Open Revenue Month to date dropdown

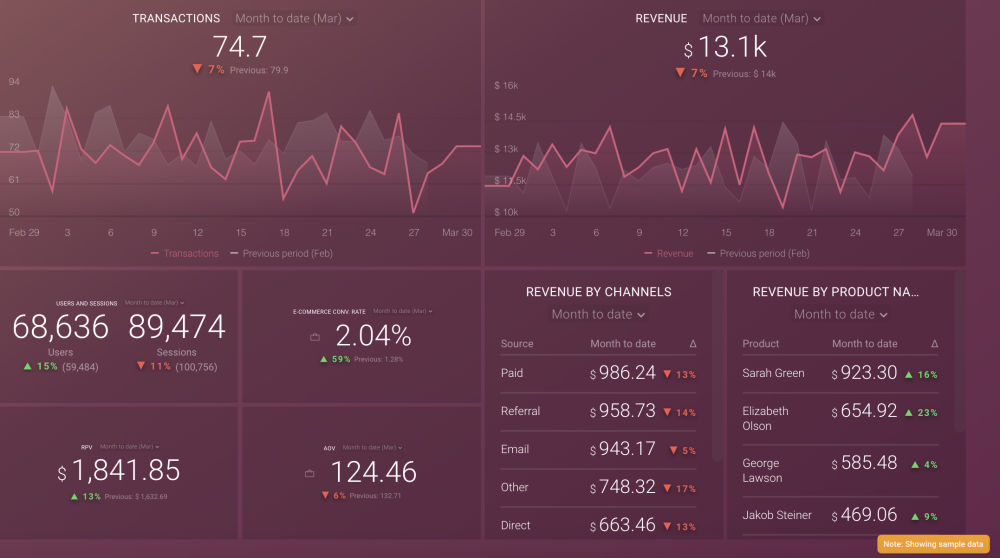coord(761,19)
